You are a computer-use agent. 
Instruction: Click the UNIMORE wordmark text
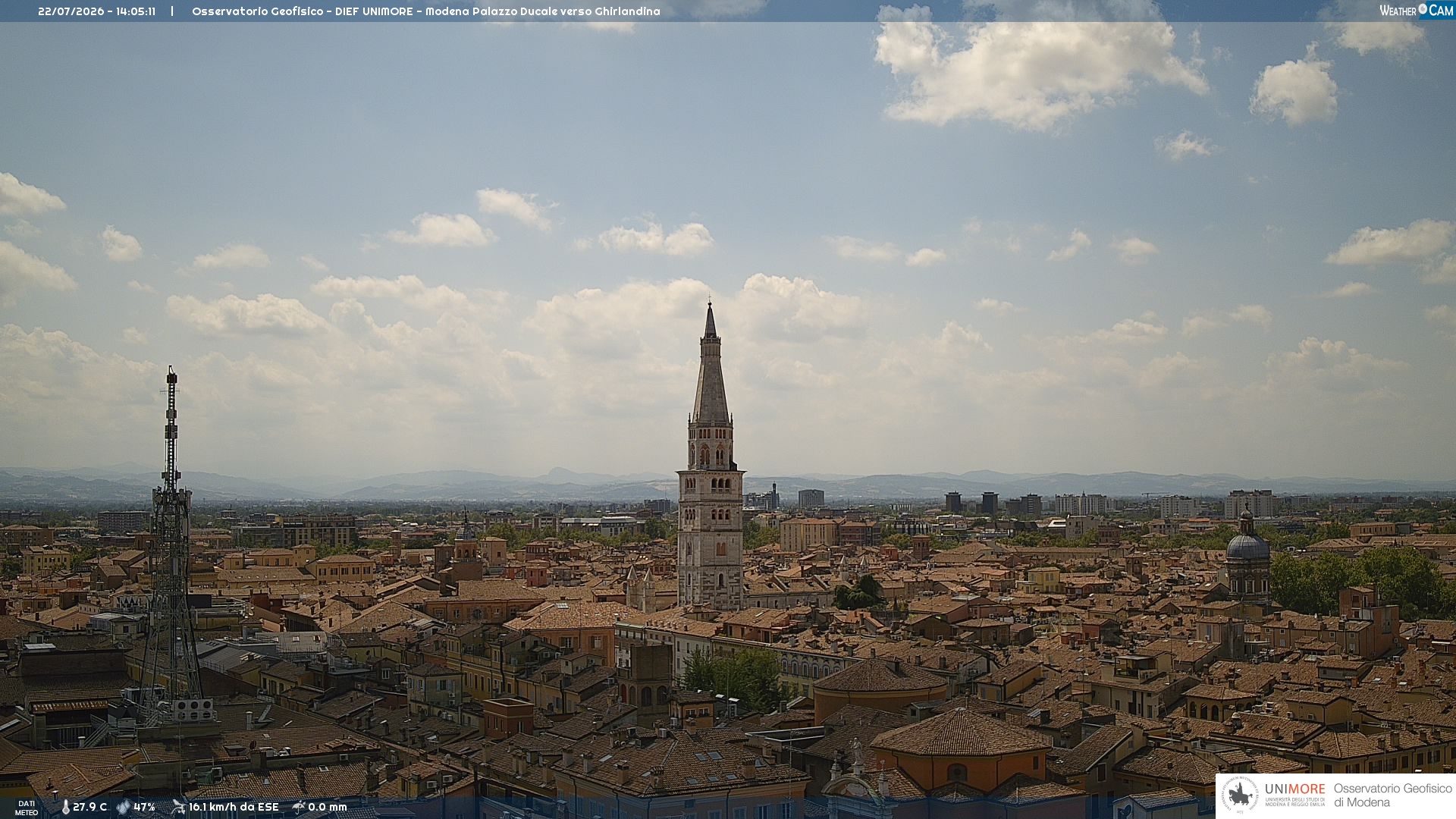1295,789
